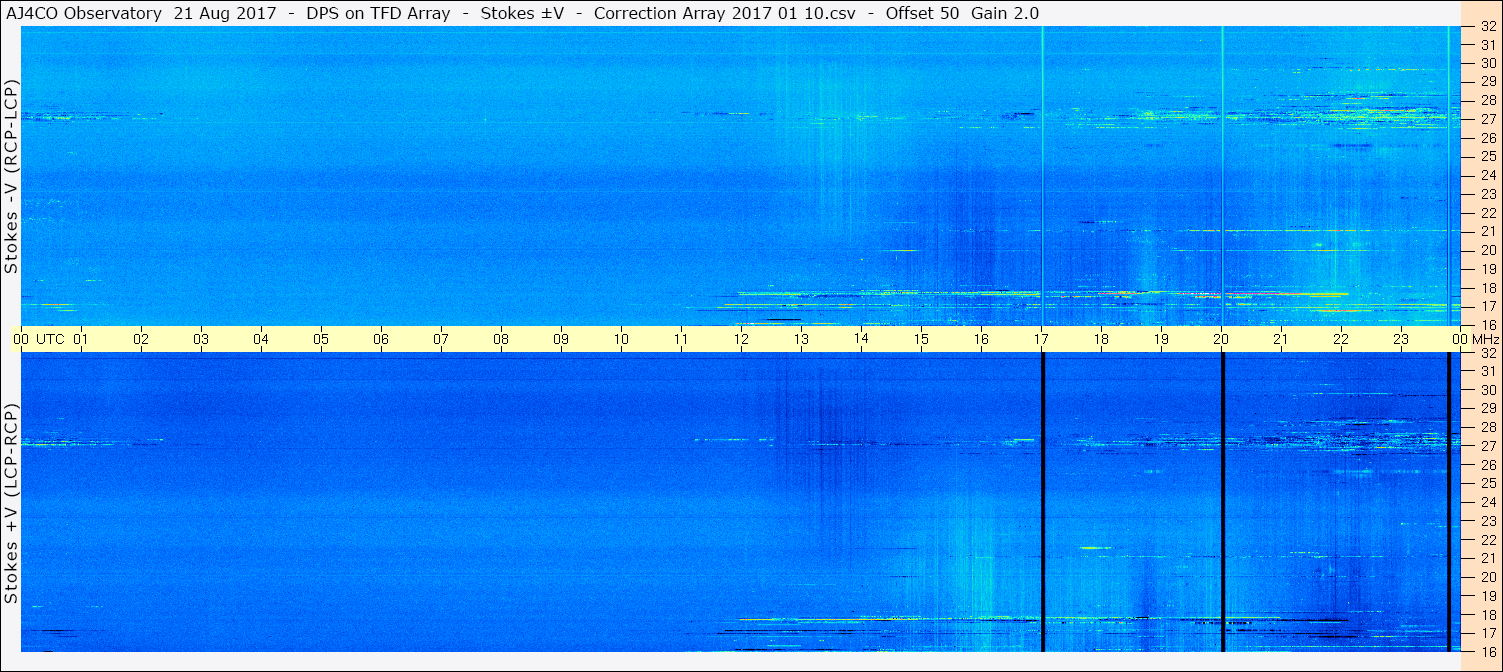Click "Correction Array 2017 01 10.csv" file name

point(723,13)
